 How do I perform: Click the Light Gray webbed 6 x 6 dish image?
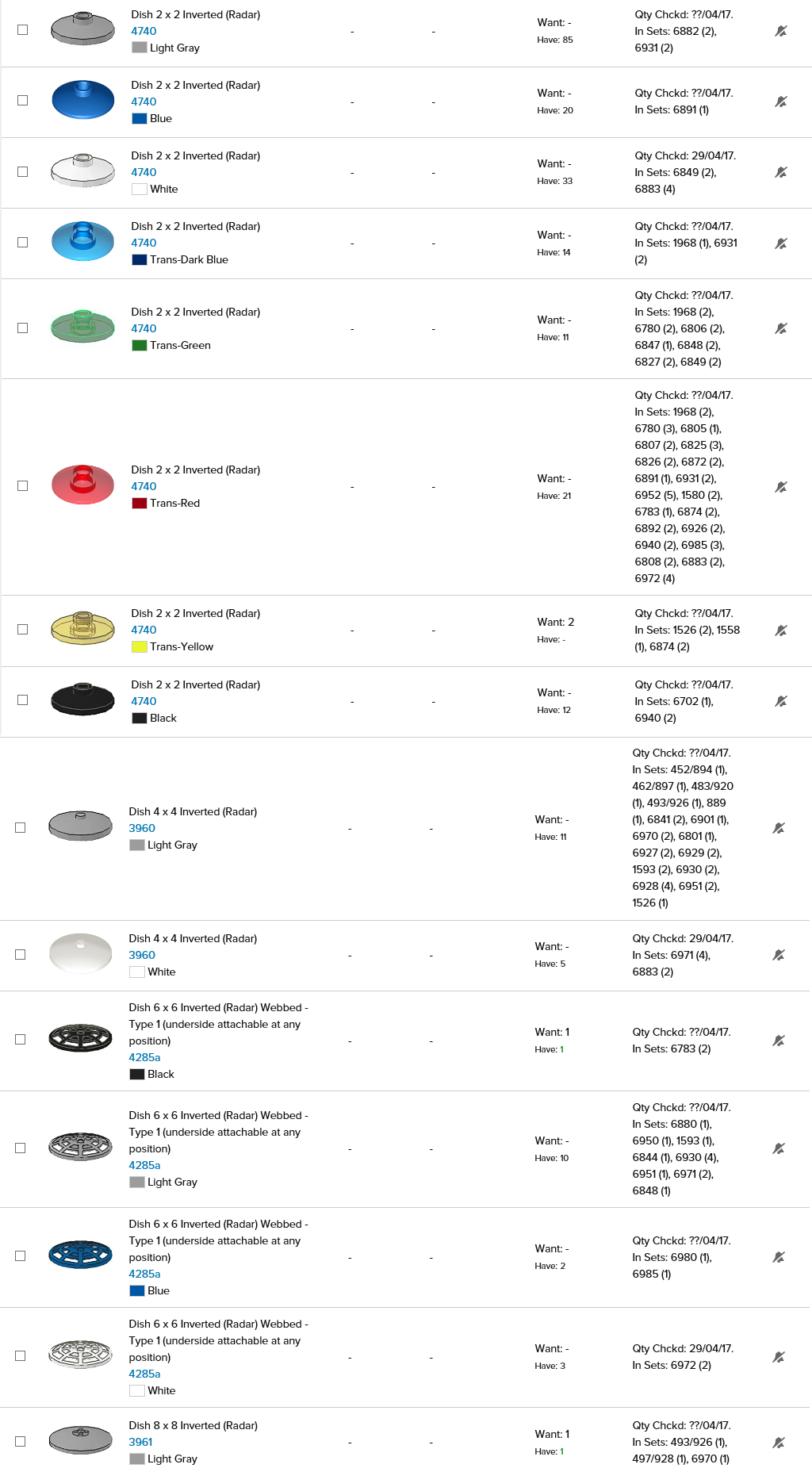click(x=80, y=1147)
